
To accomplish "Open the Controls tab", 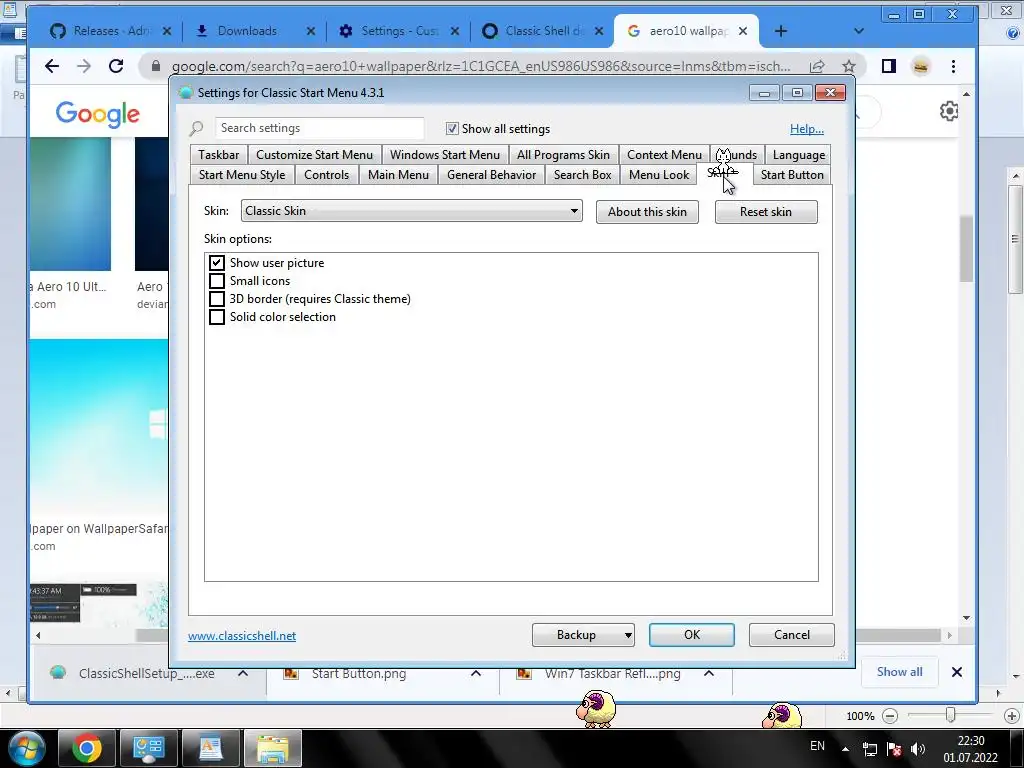I will coord(327,174).
